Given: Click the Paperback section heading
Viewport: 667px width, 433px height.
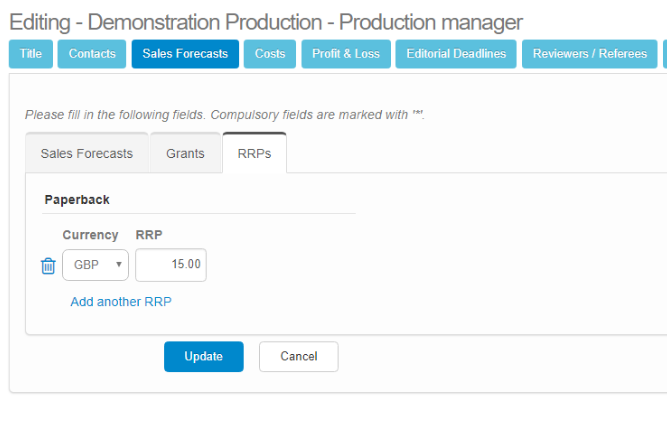Looking at the screenshot, I should point(77,199).
